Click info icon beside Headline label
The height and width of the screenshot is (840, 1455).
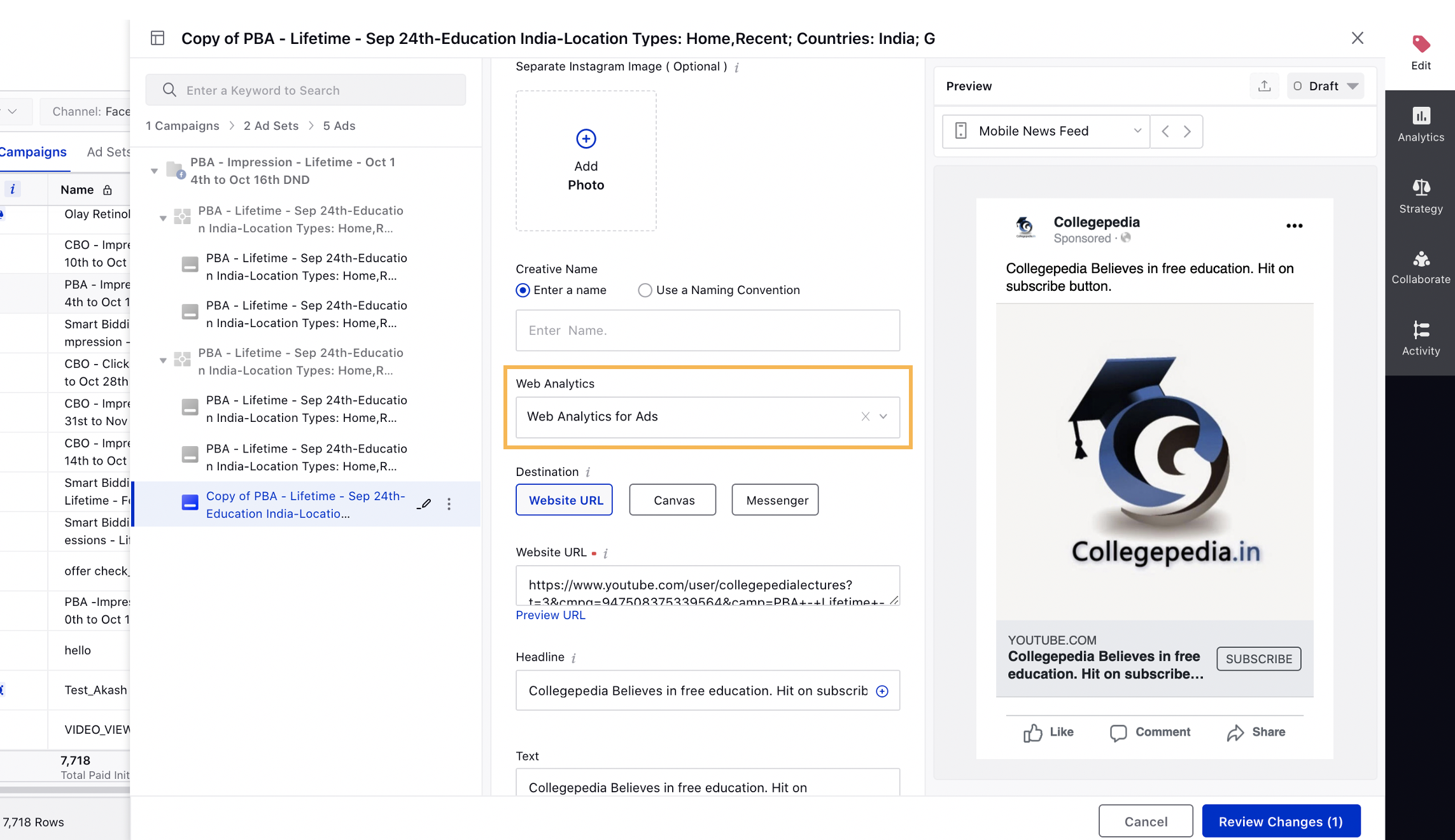click(x=573, y=657)
